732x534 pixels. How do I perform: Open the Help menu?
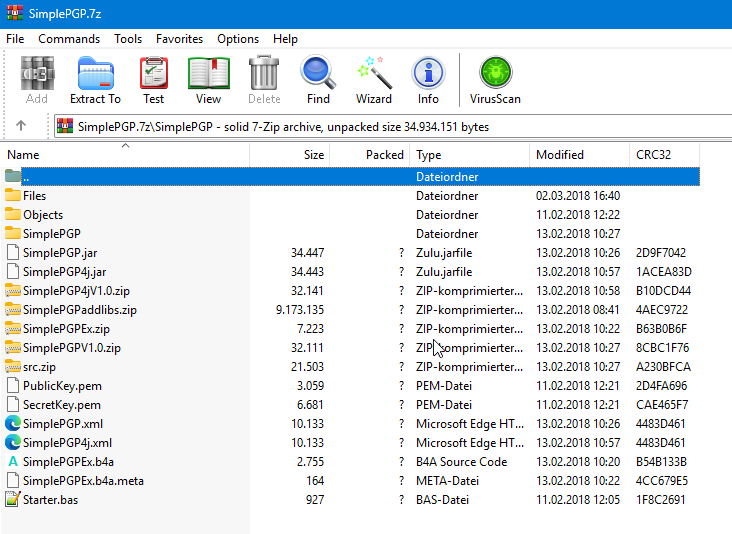click(x=285, y=39)
